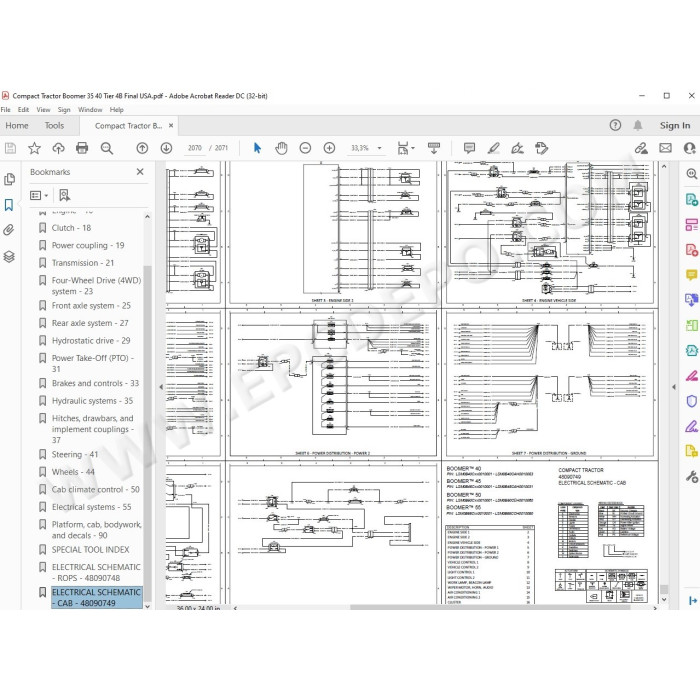This screenshot has width=700, height=700.
Task: Open bookmark Steering - 41
Action: coord(75,454)
